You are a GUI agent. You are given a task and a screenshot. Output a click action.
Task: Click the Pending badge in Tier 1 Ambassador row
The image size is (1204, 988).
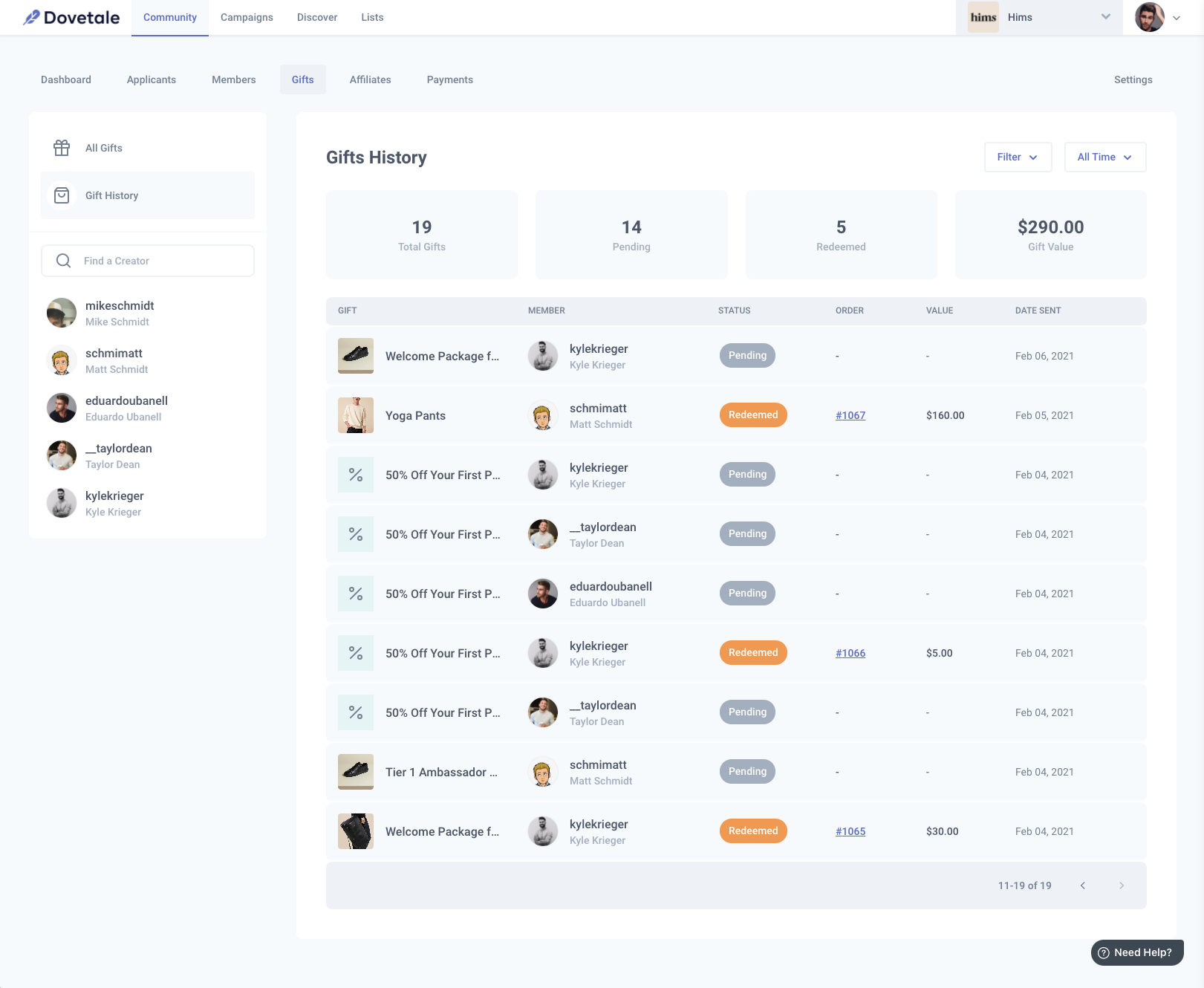tap(747, 772)
